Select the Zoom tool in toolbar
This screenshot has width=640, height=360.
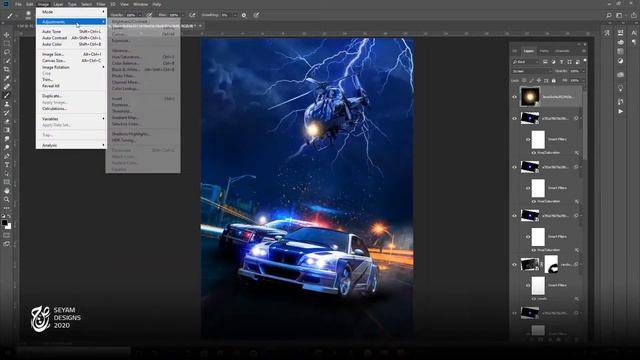click(7, 199)
